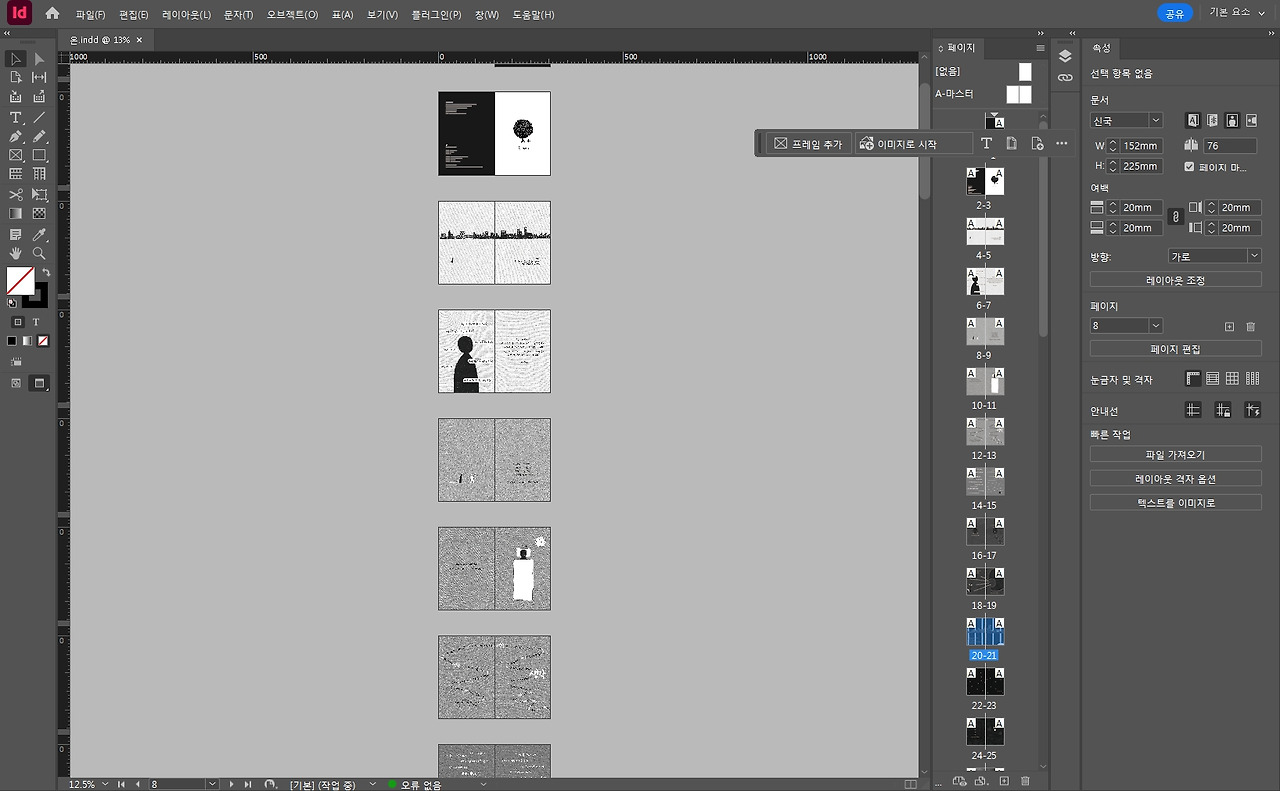Image resolution: width=1280 pixels, height=791 pixels.
Task: Click the 공유 share button
Action: click(x=1175, y=14)
